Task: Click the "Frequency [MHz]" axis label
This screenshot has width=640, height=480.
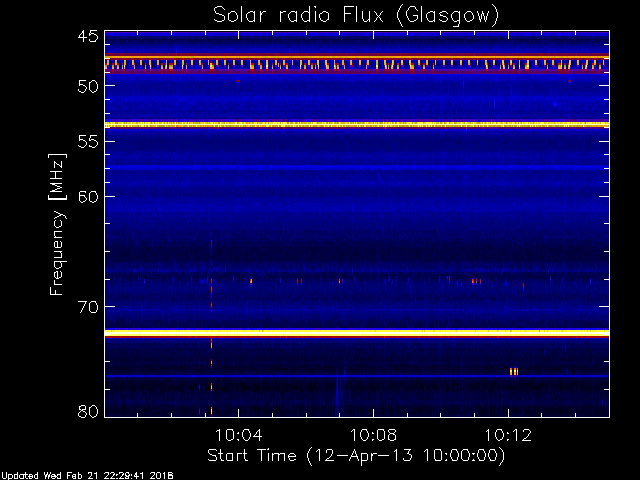Action: [x=57, y=224]
